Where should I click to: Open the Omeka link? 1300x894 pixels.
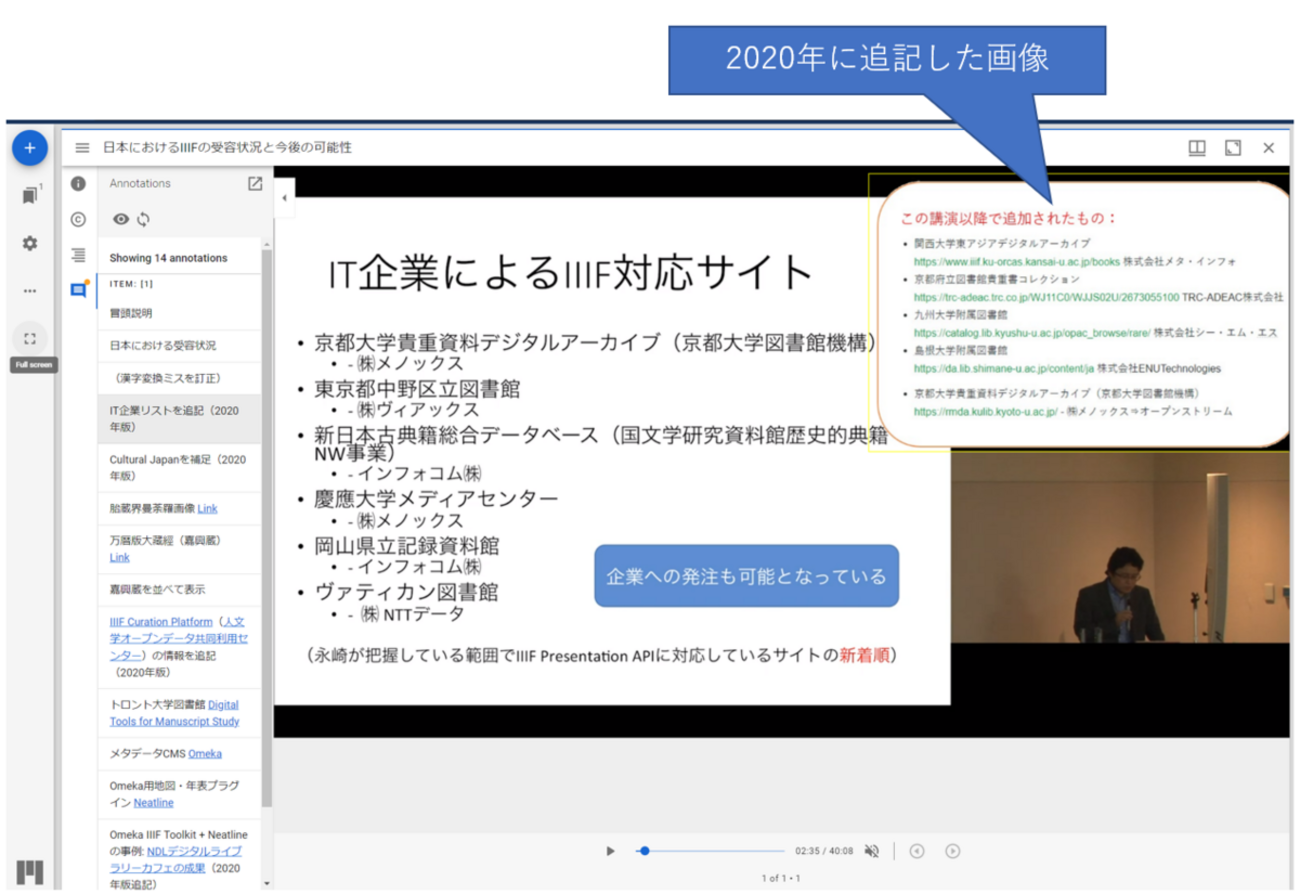coord(205,753)
